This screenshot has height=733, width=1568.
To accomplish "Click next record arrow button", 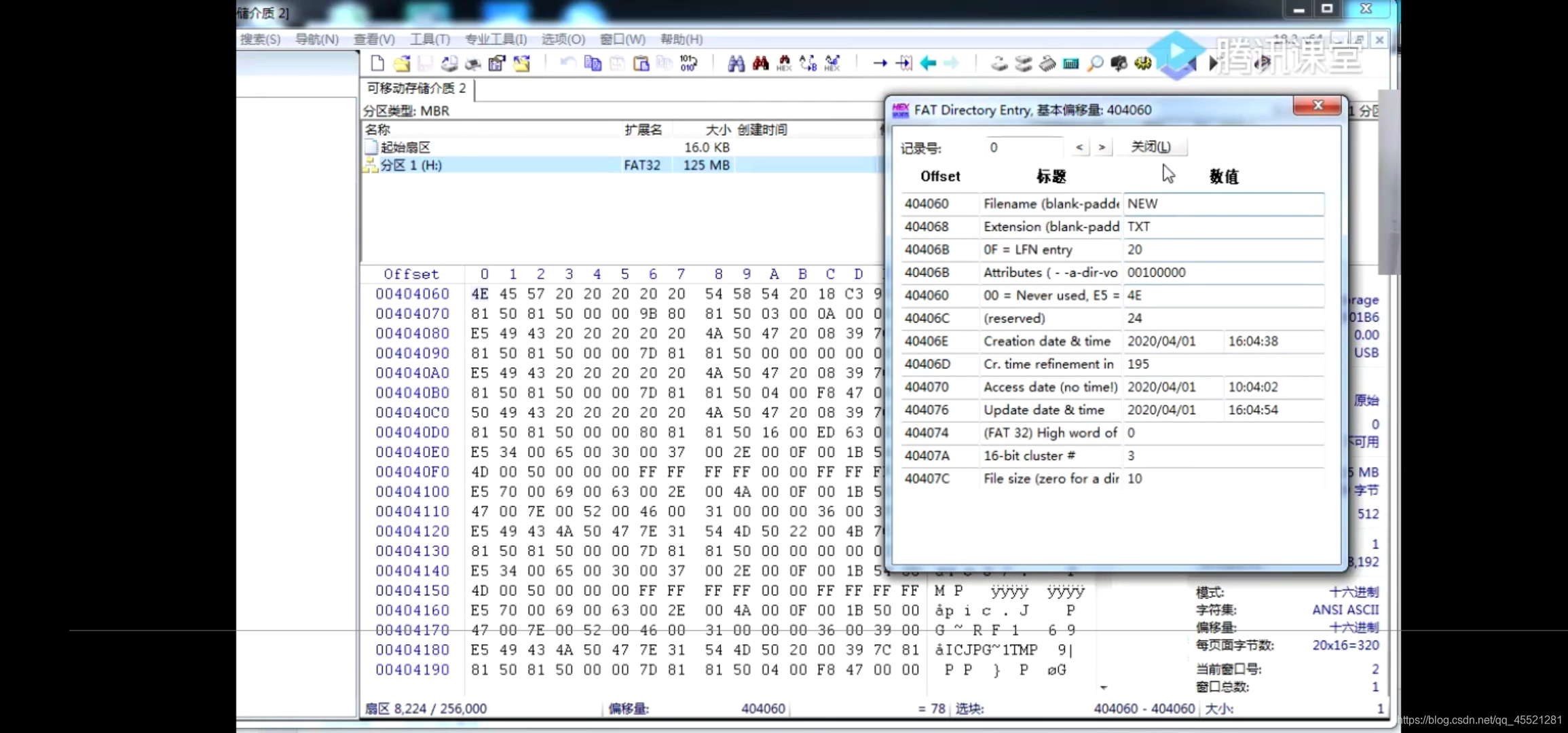I will (x=1100, y=147).
